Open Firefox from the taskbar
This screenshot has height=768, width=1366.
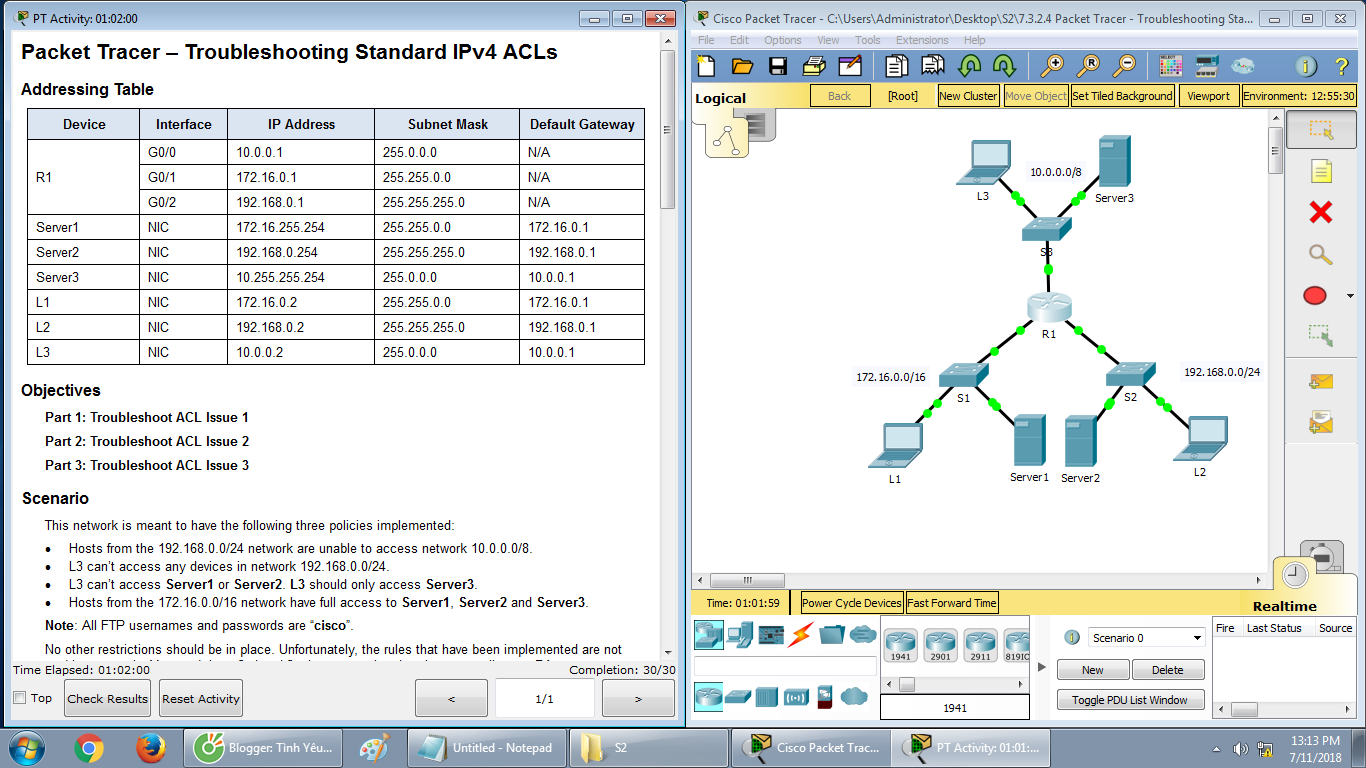[x=150, y=748]
